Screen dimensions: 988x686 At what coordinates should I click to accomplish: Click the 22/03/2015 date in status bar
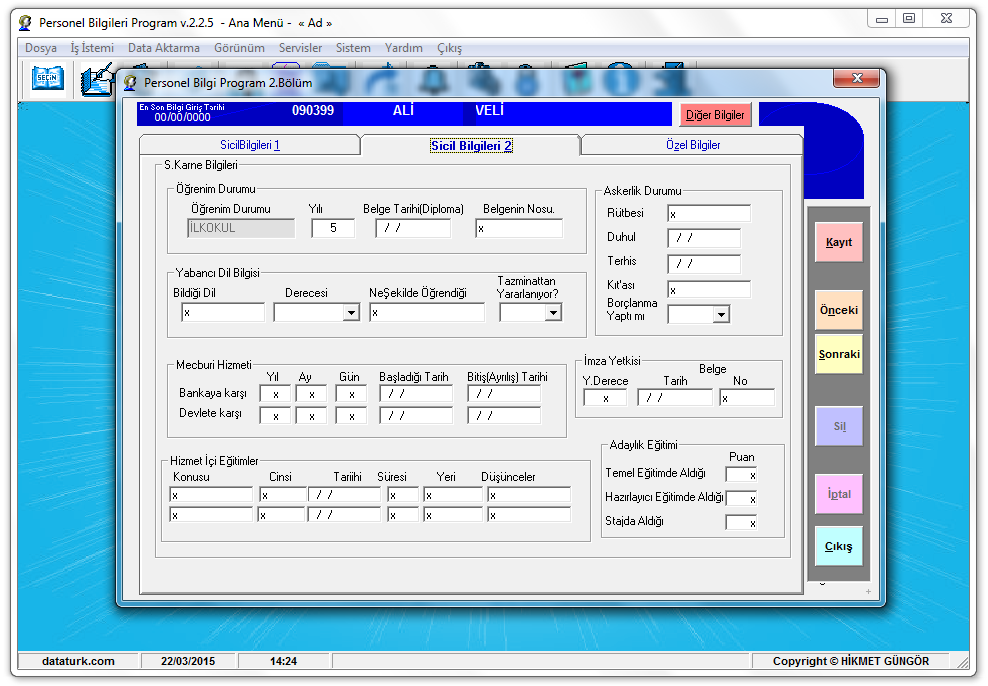tap(188, 661)
